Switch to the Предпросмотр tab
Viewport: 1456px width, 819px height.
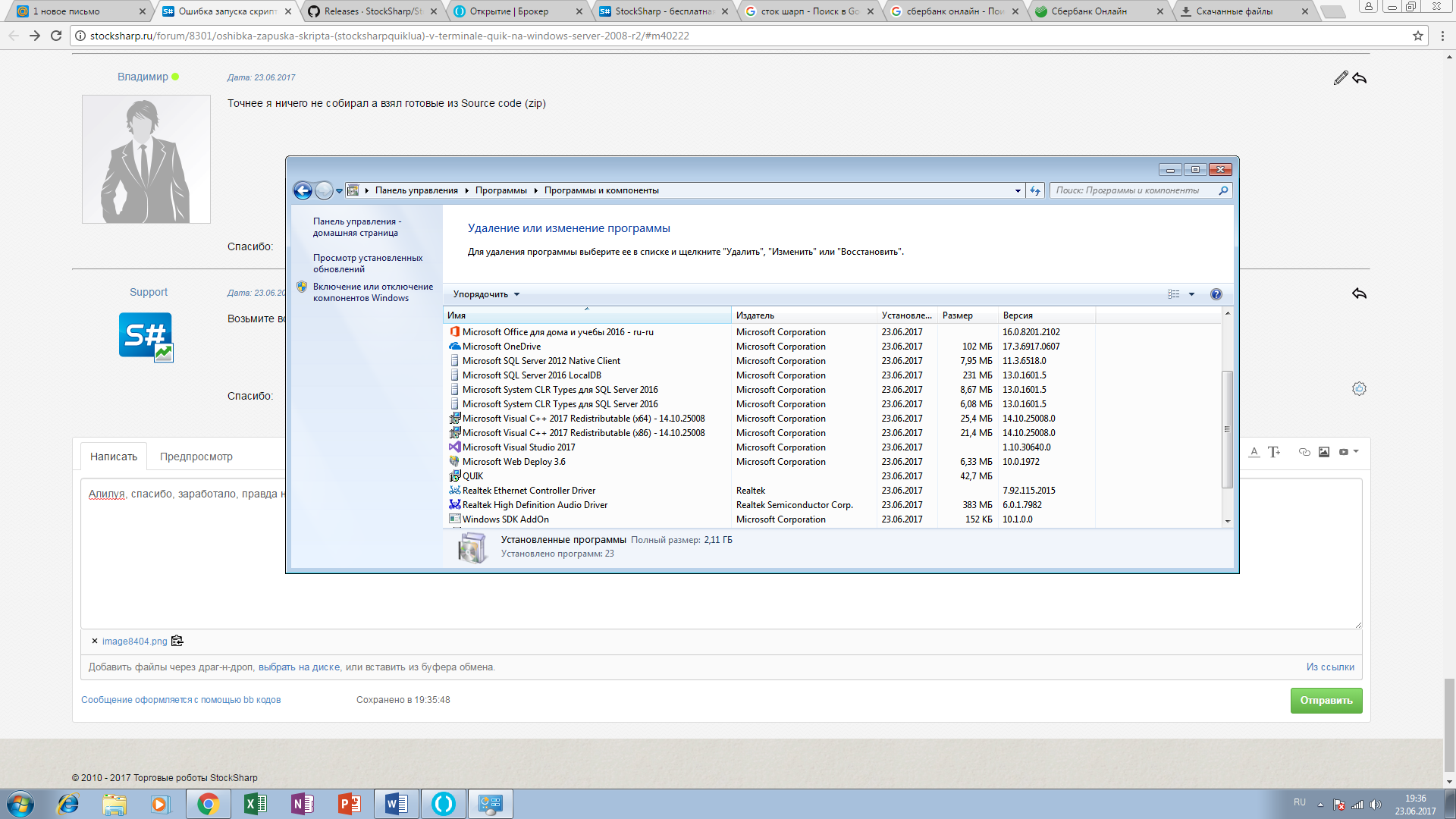[196, 457]
